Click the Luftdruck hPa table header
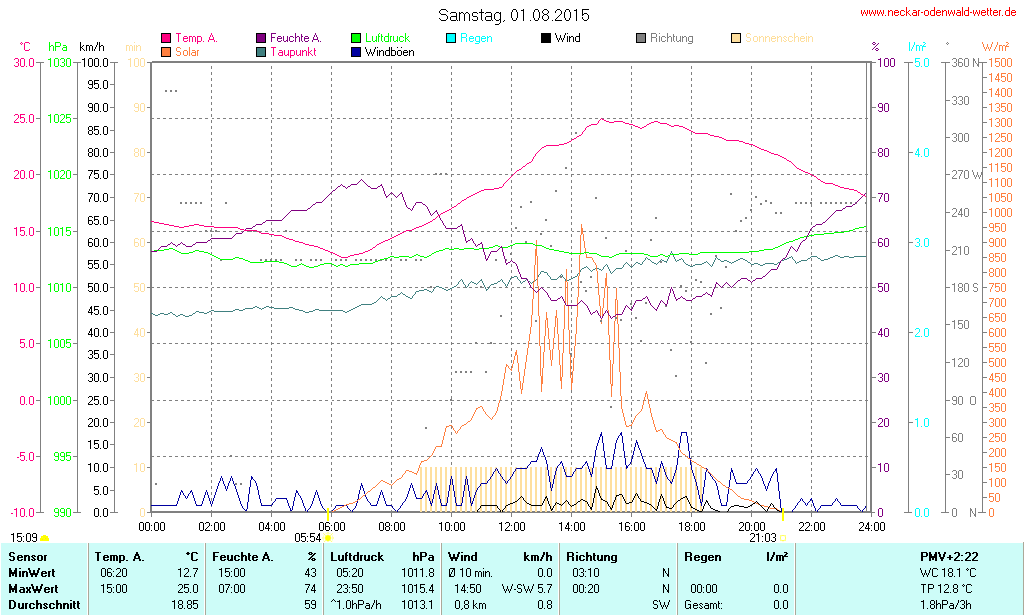This screenshot has height=615, width=1024. [x=383, y=556]
